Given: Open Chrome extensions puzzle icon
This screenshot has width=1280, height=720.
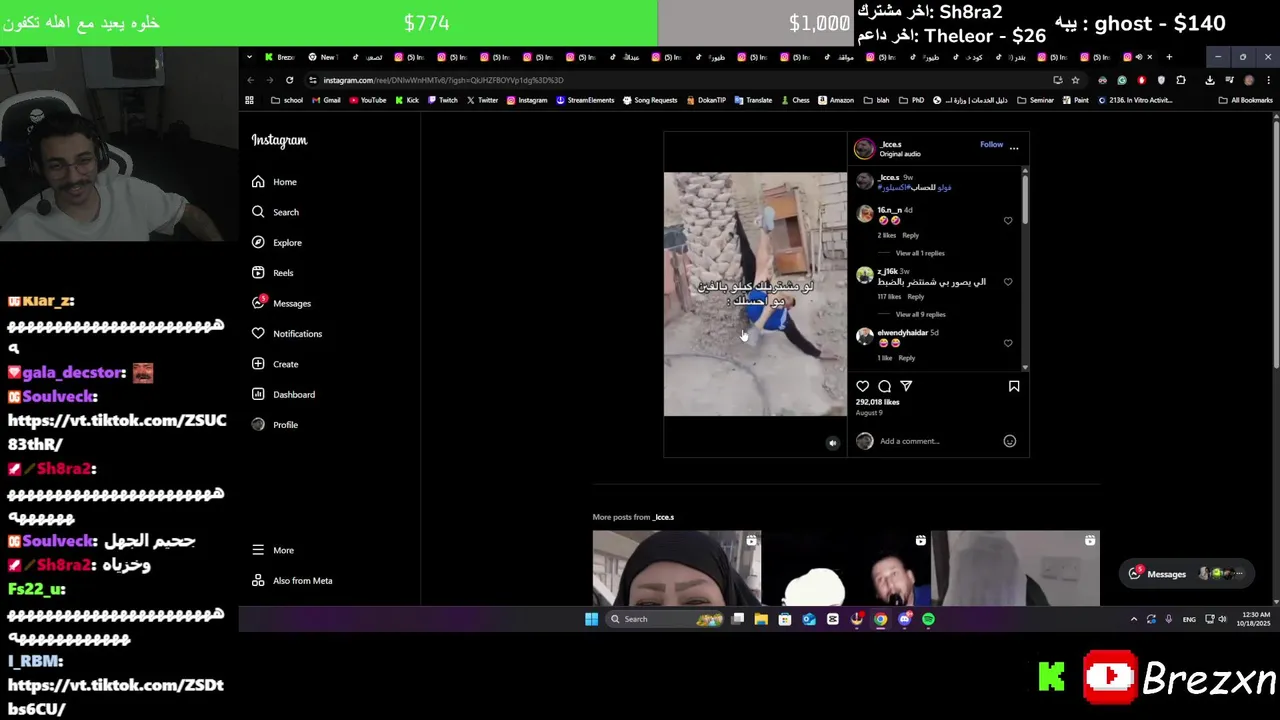Looking at the screenshot, I should [x=1181, y=80].
